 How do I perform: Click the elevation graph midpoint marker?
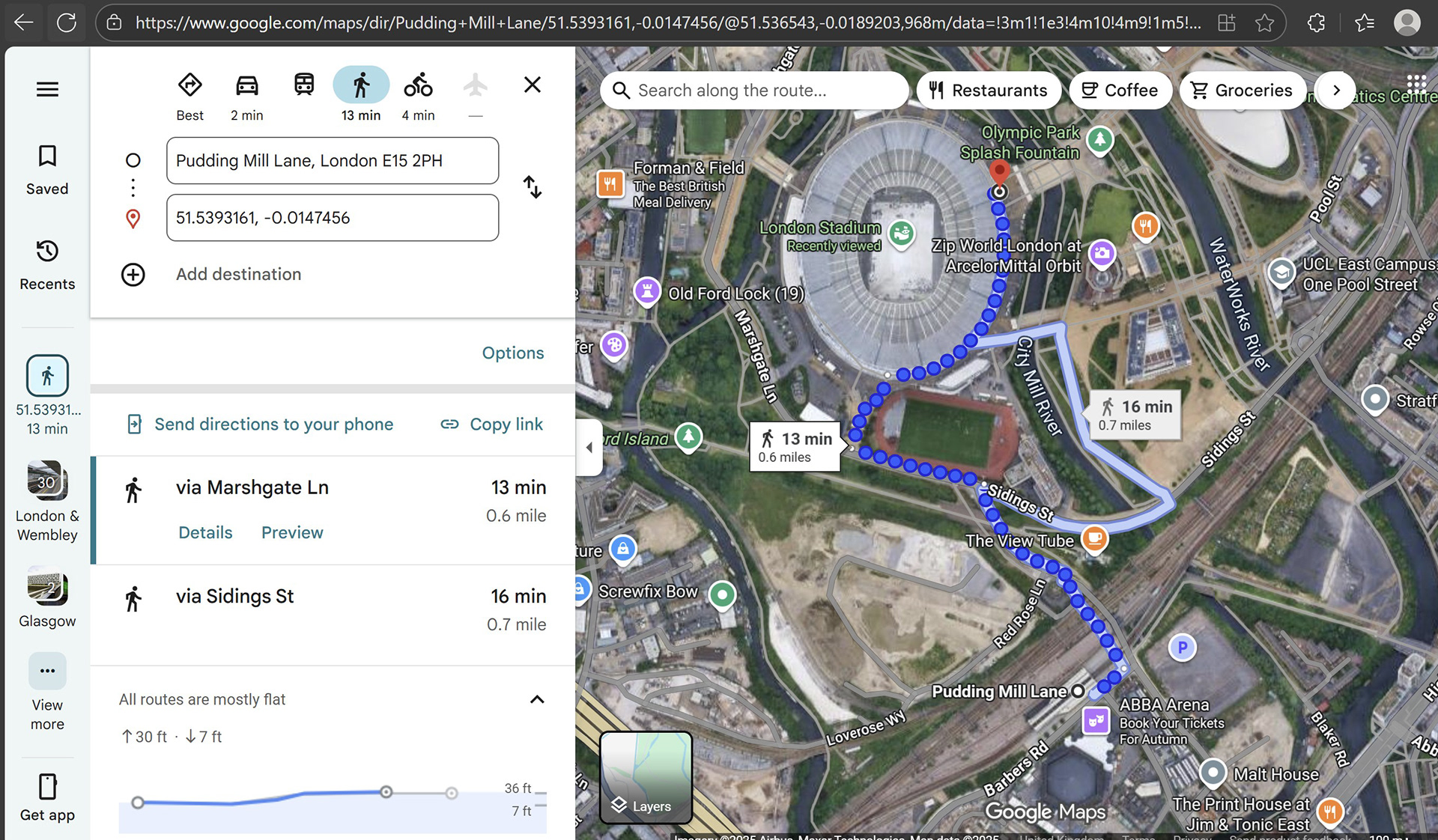pyautogui.click(x=386, y=791)
